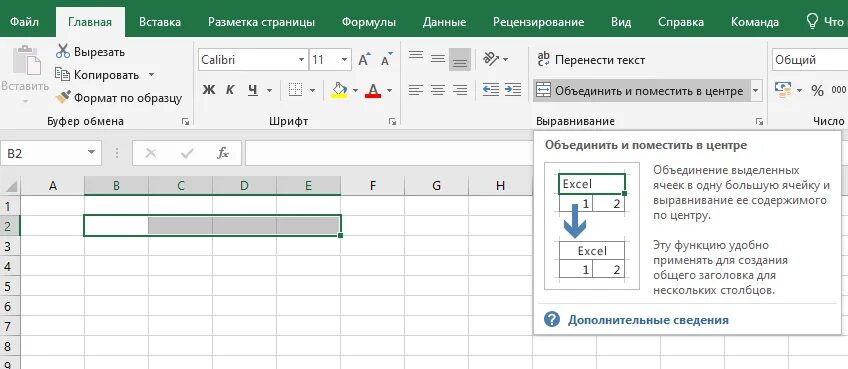The height and width of the screenshot is (369, 848).
Task: Toggle bottom vertical alignment
Action: click(460, 60)
